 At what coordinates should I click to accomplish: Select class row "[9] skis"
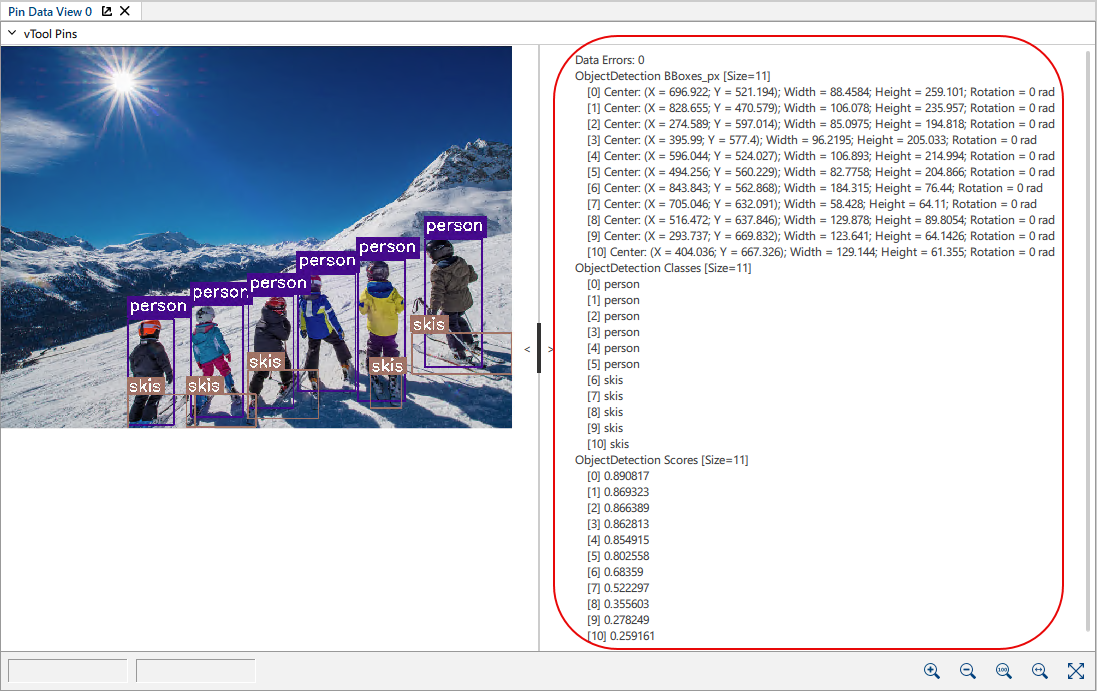(604, 429)
